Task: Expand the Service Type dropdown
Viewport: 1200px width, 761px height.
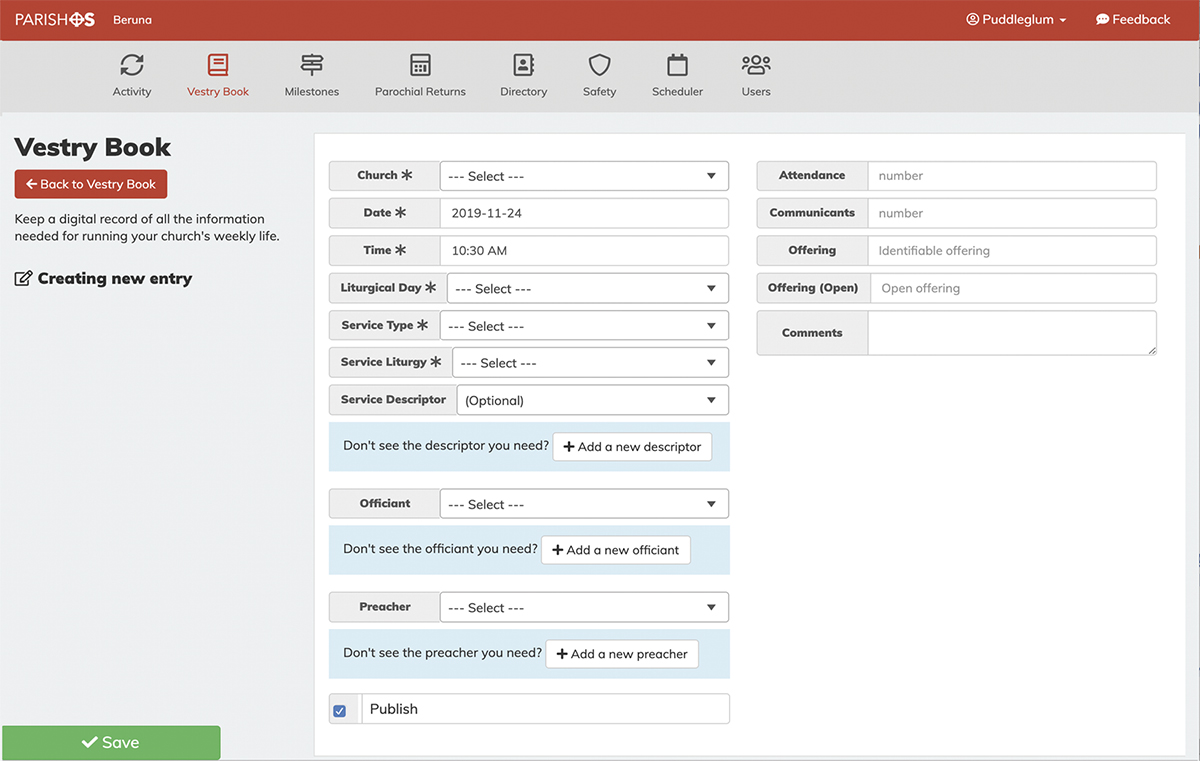Action: [584, 326]
